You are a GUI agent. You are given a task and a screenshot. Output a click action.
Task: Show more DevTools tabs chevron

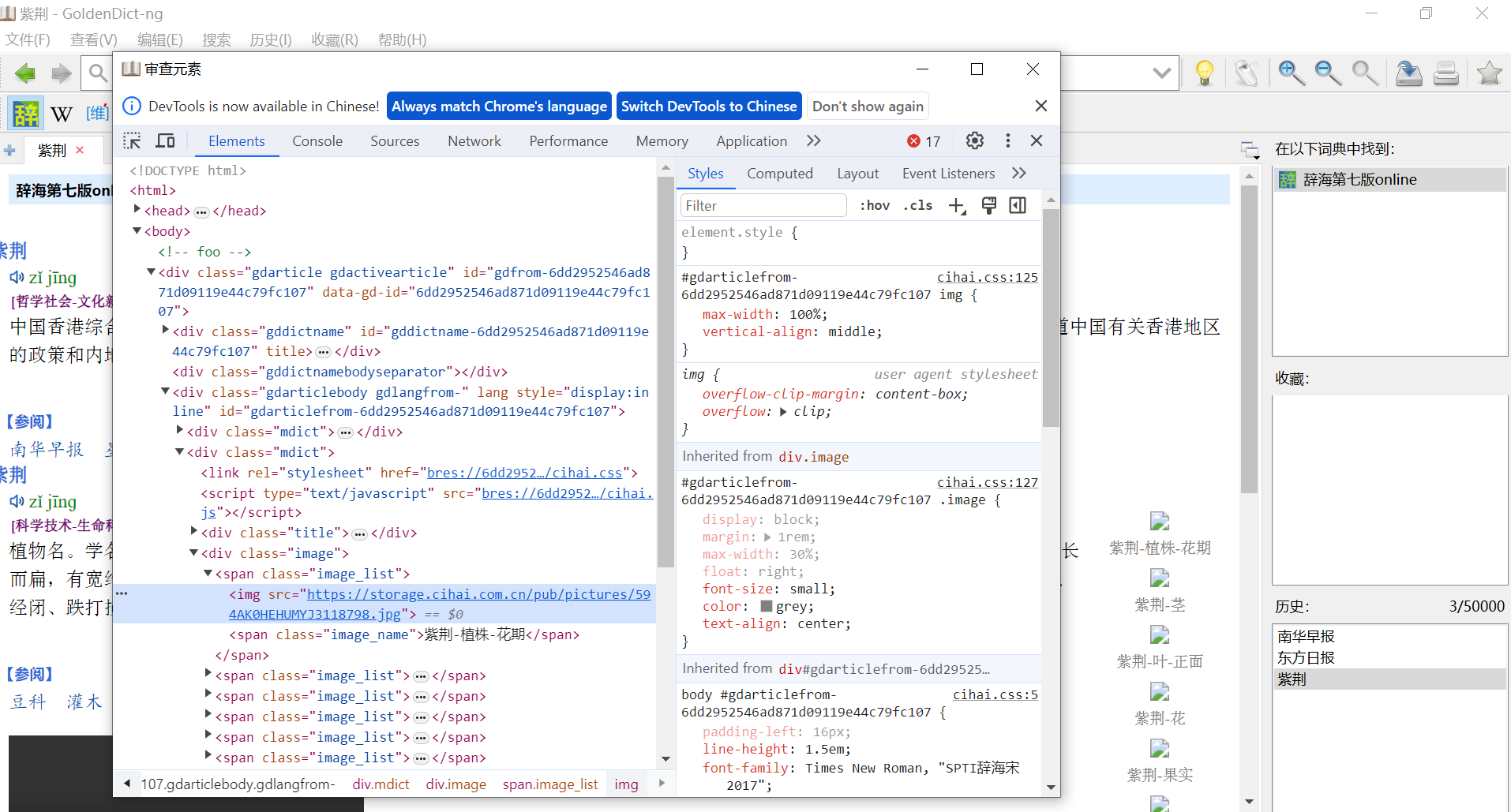click(814, 140)
